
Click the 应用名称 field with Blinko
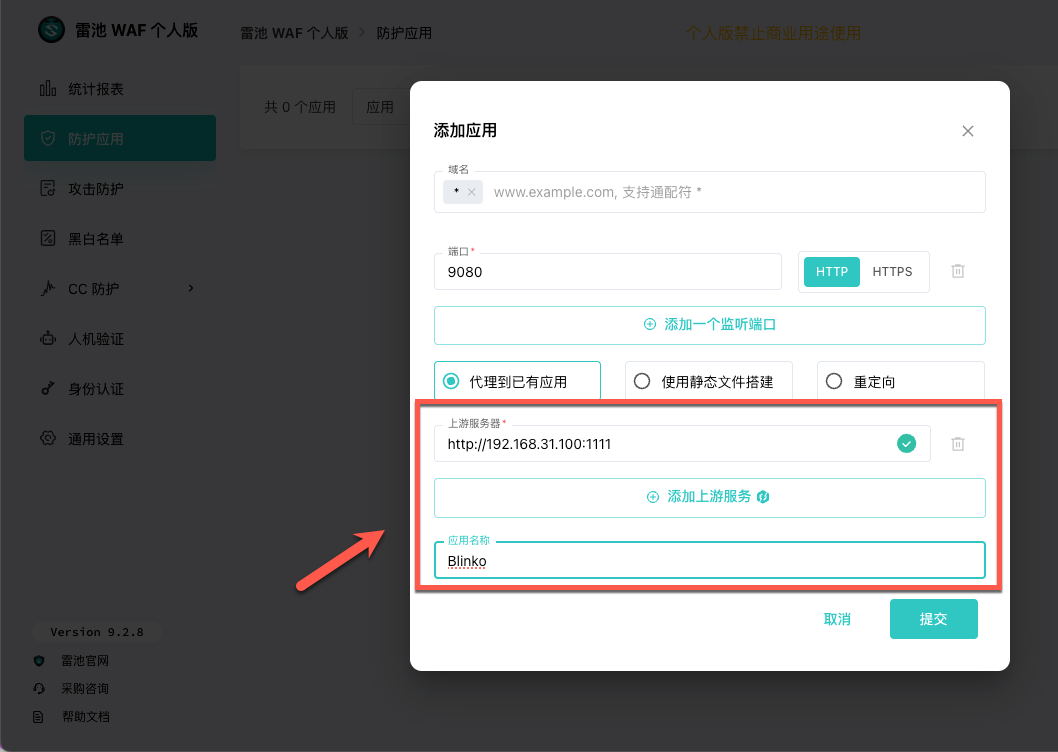[x=710, y=560]
